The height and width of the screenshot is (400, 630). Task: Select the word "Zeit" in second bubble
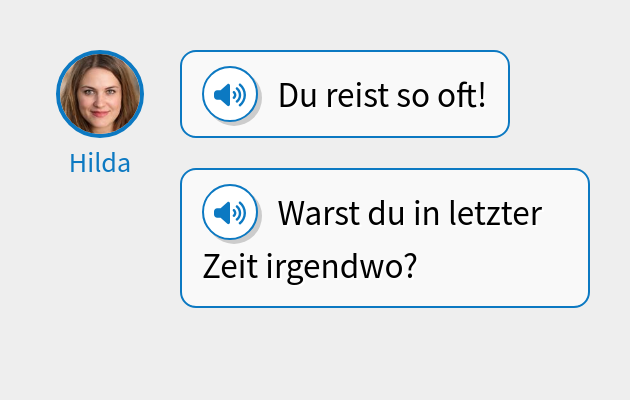click(230, 266)
